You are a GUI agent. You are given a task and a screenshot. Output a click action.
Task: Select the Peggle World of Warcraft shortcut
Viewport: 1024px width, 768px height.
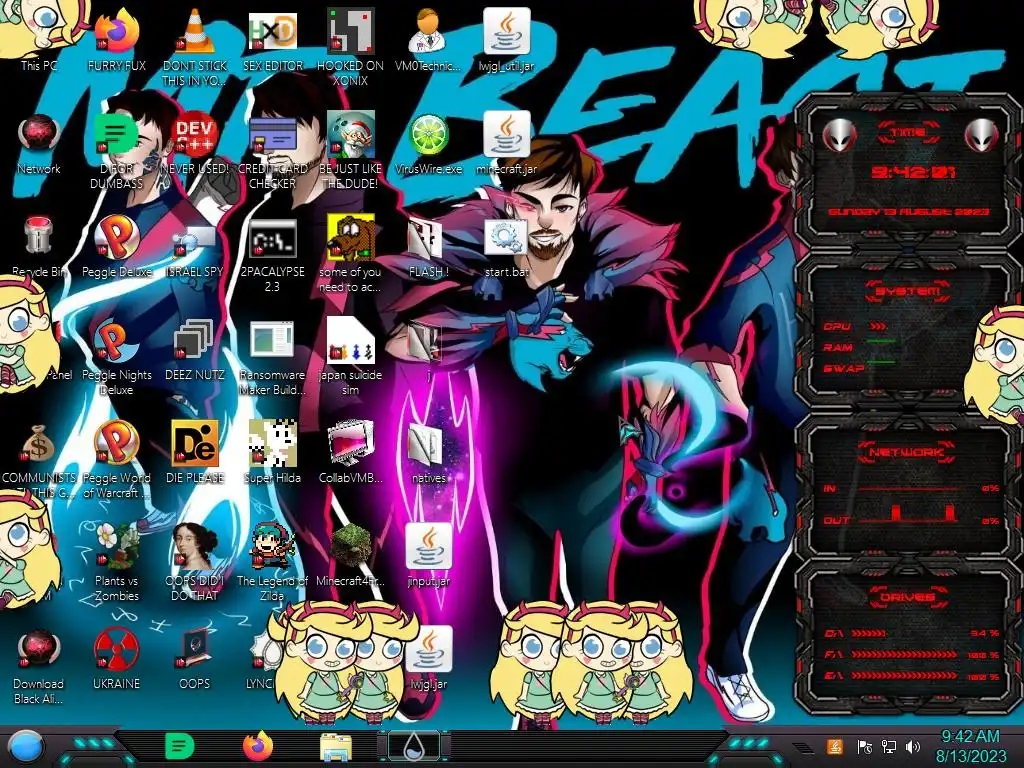point(116,459)
